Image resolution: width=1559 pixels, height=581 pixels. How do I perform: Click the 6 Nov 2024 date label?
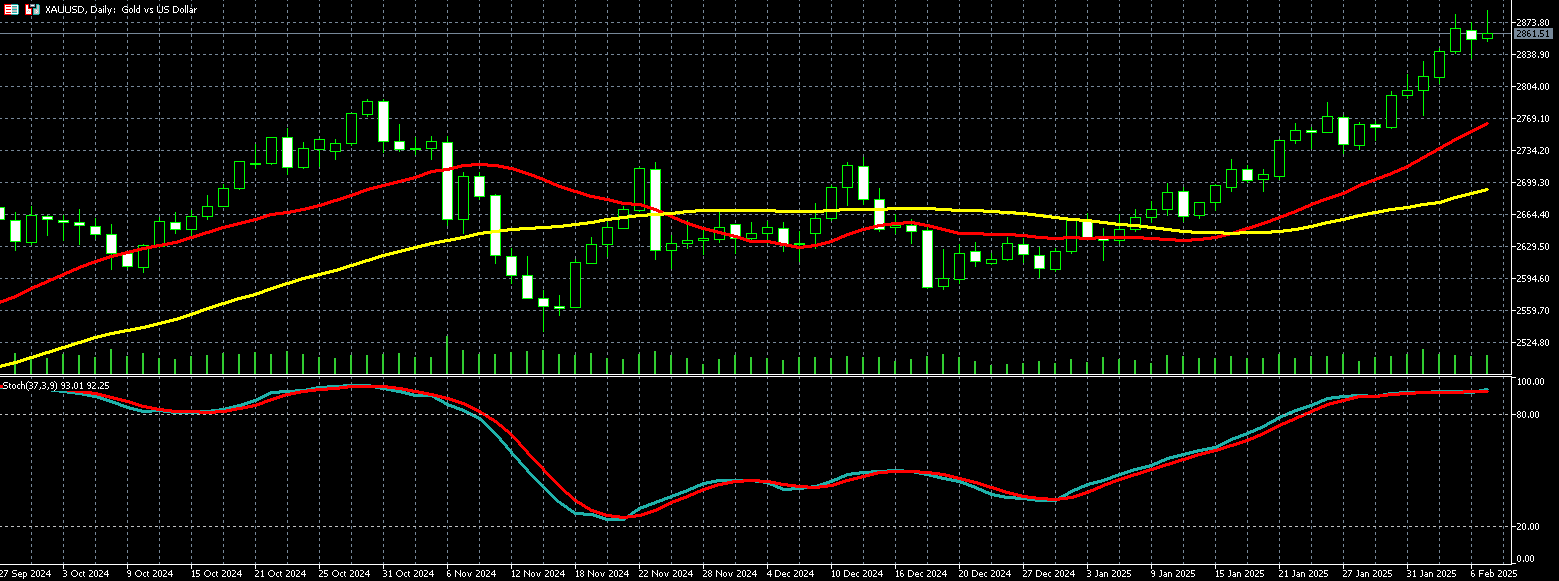[x=471, y=574]
